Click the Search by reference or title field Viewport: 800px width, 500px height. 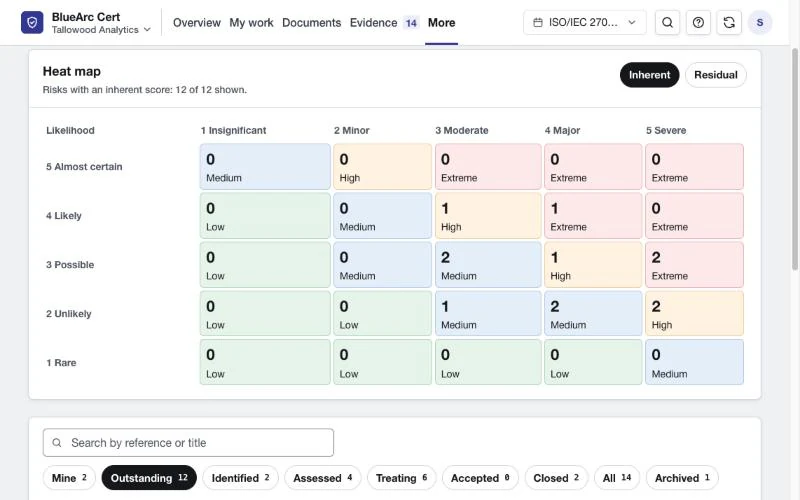[188, 442]
